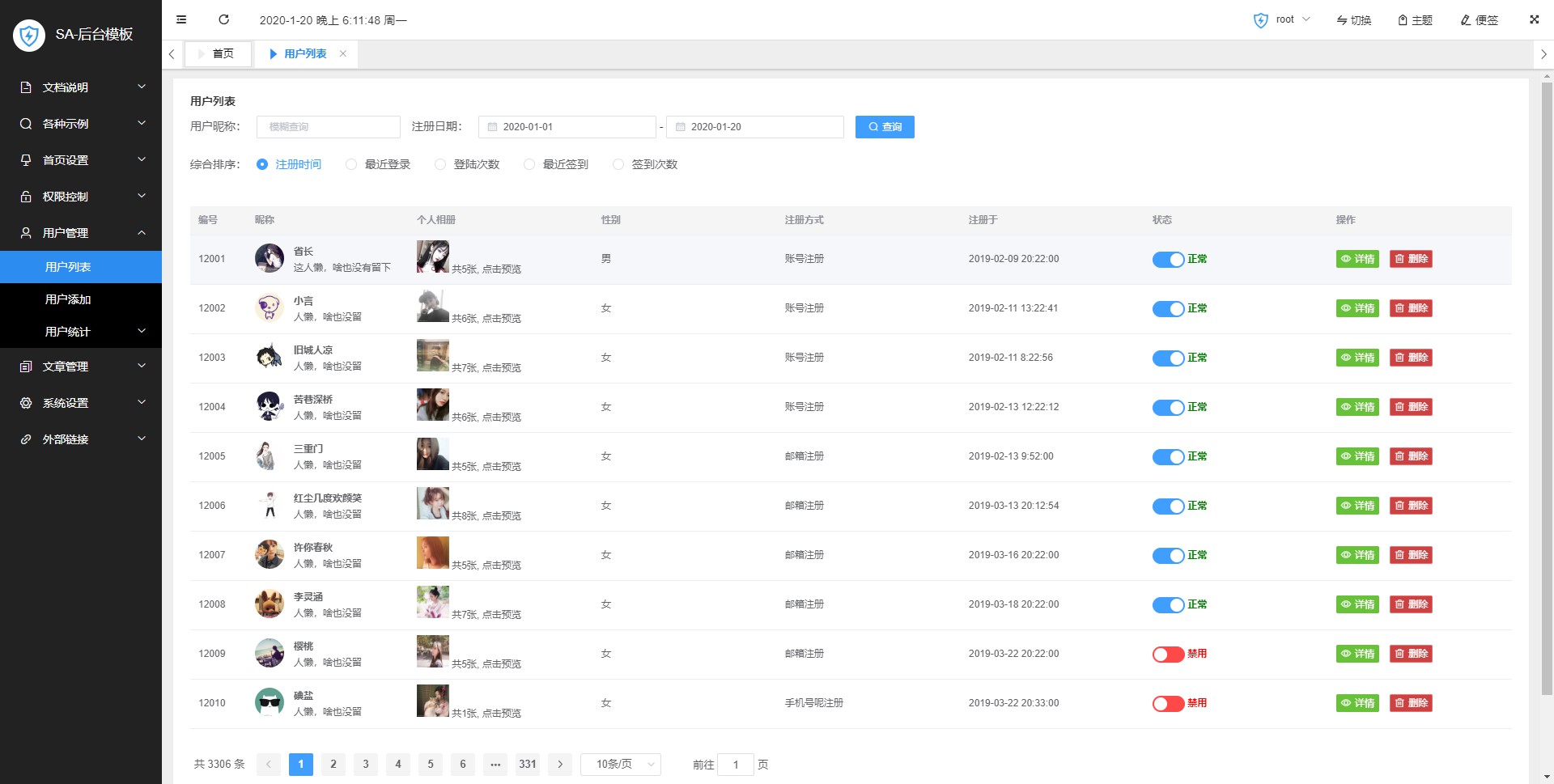Click the 模糊查询 nickname input field
Viewport: 1554px width, 784px height.
coord(328,126)
